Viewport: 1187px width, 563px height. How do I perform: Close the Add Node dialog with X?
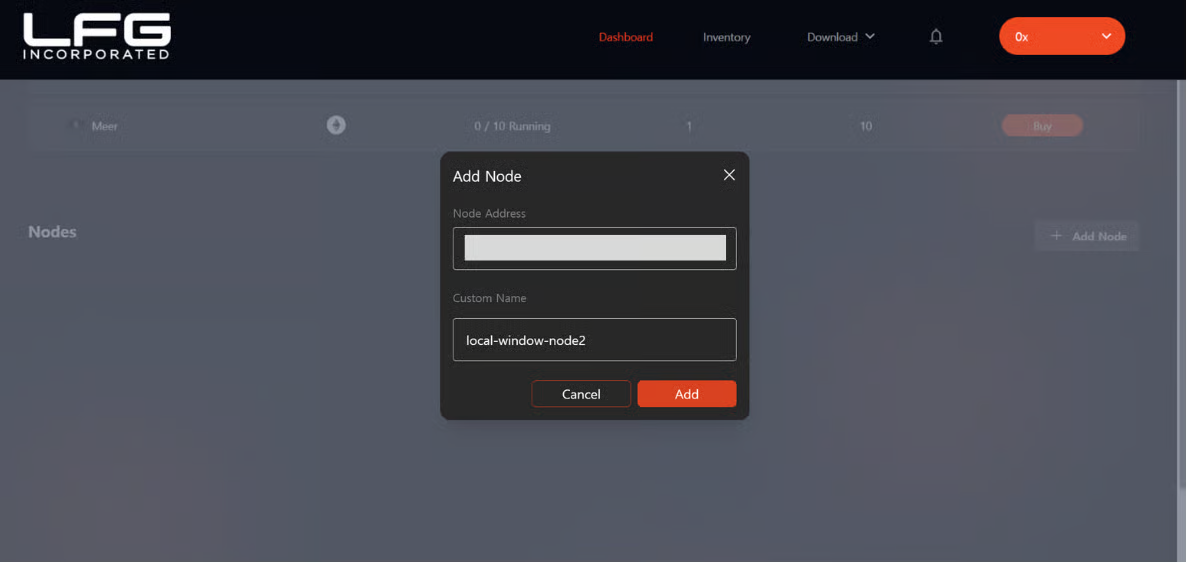[x=729, y=175]
